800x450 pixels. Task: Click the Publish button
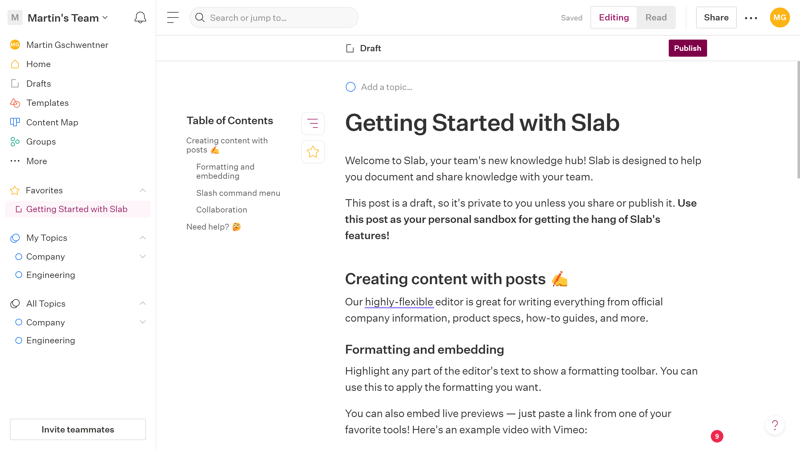(687, 48)
